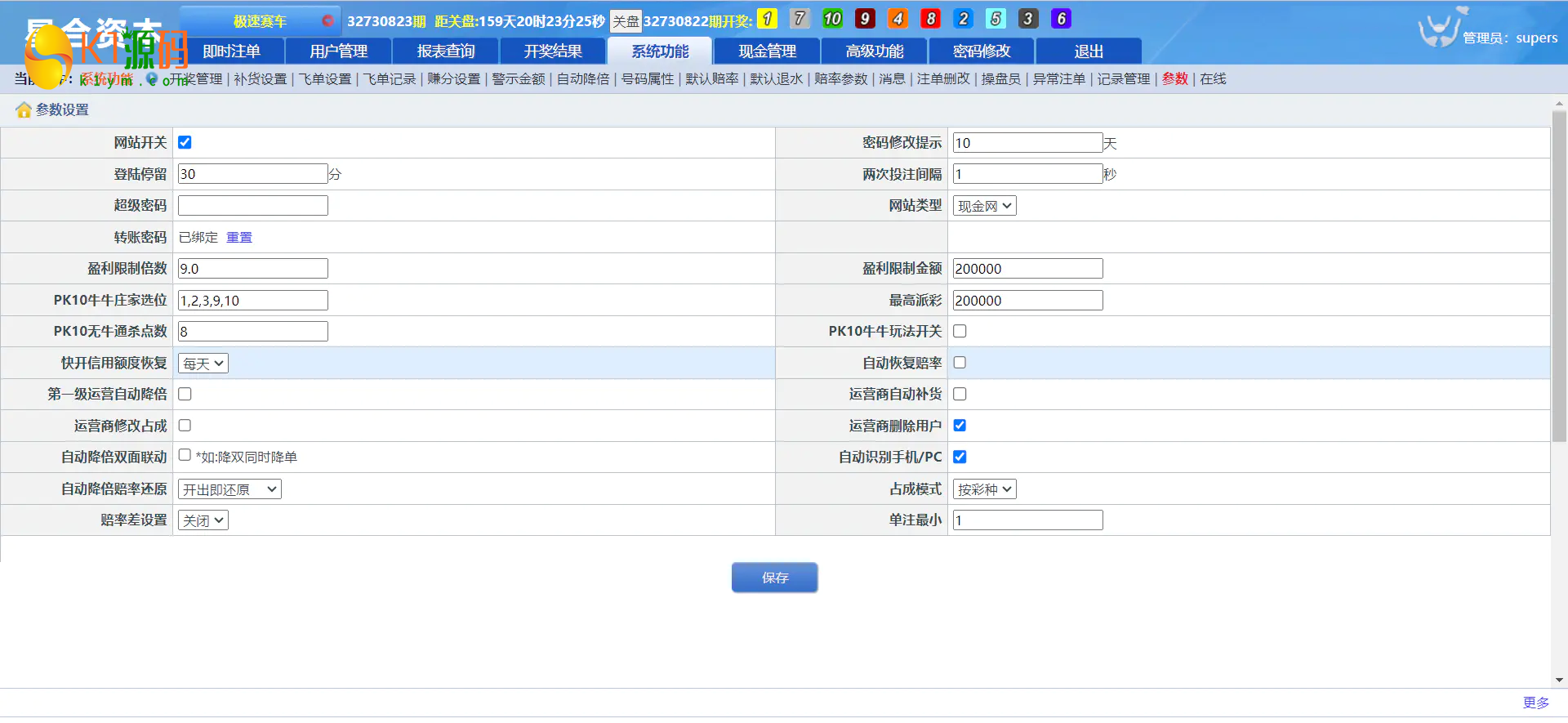Click the red round icon beside 极速赛车
The height and width of the screenshot is (723, 1568).
click(x=327, y=20)
